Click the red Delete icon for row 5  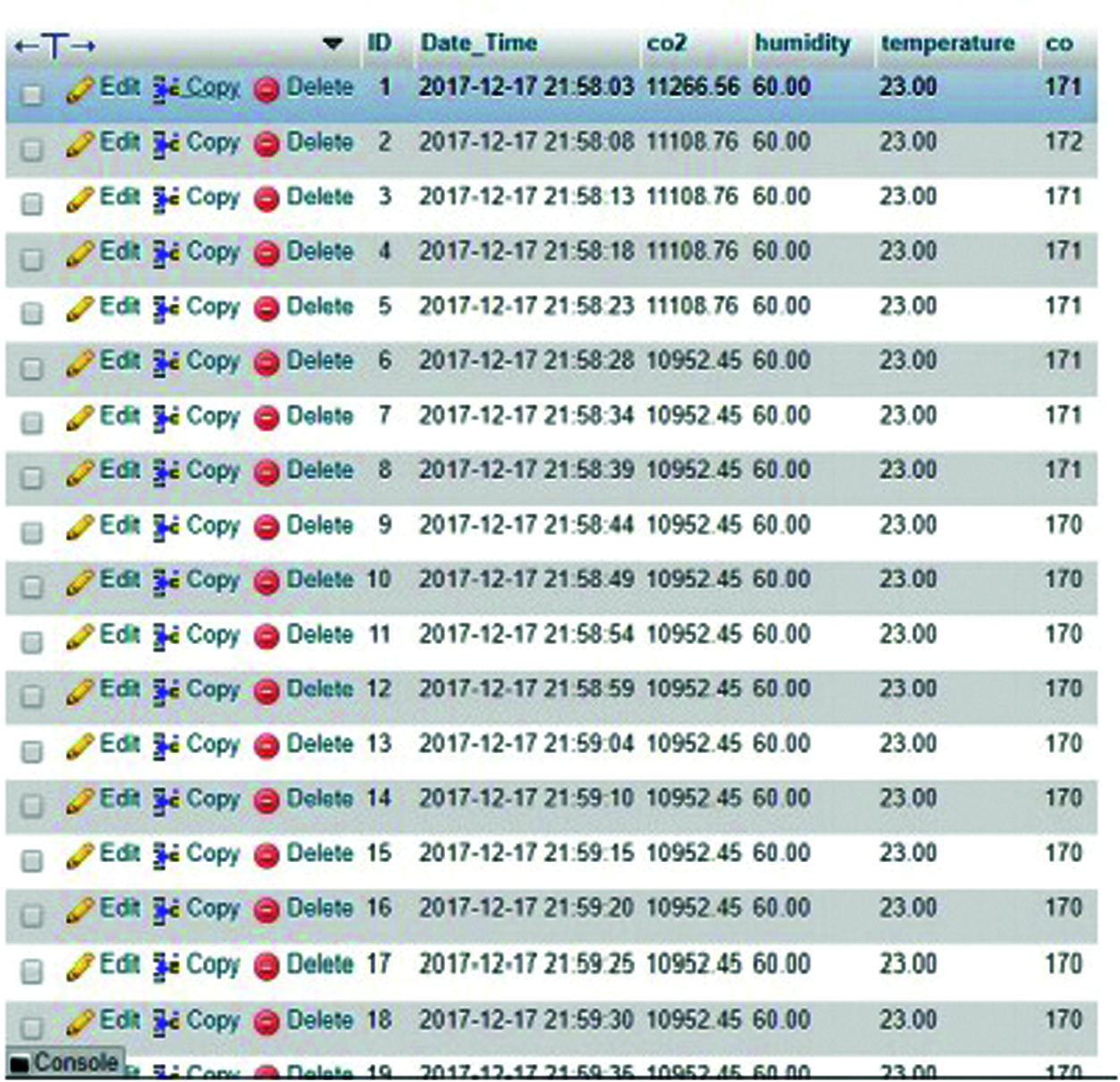tap(266, 309)
